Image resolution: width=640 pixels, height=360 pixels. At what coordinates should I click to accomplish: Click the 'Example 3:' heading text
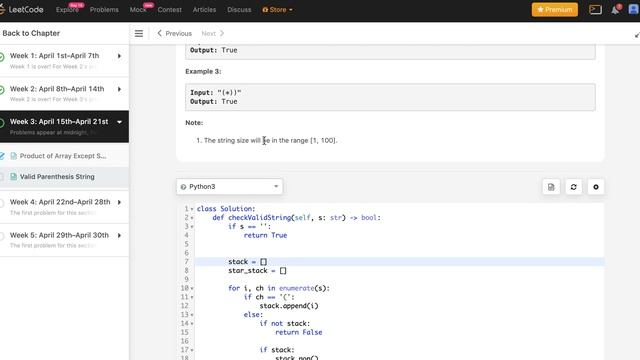[x=203, y=71]
